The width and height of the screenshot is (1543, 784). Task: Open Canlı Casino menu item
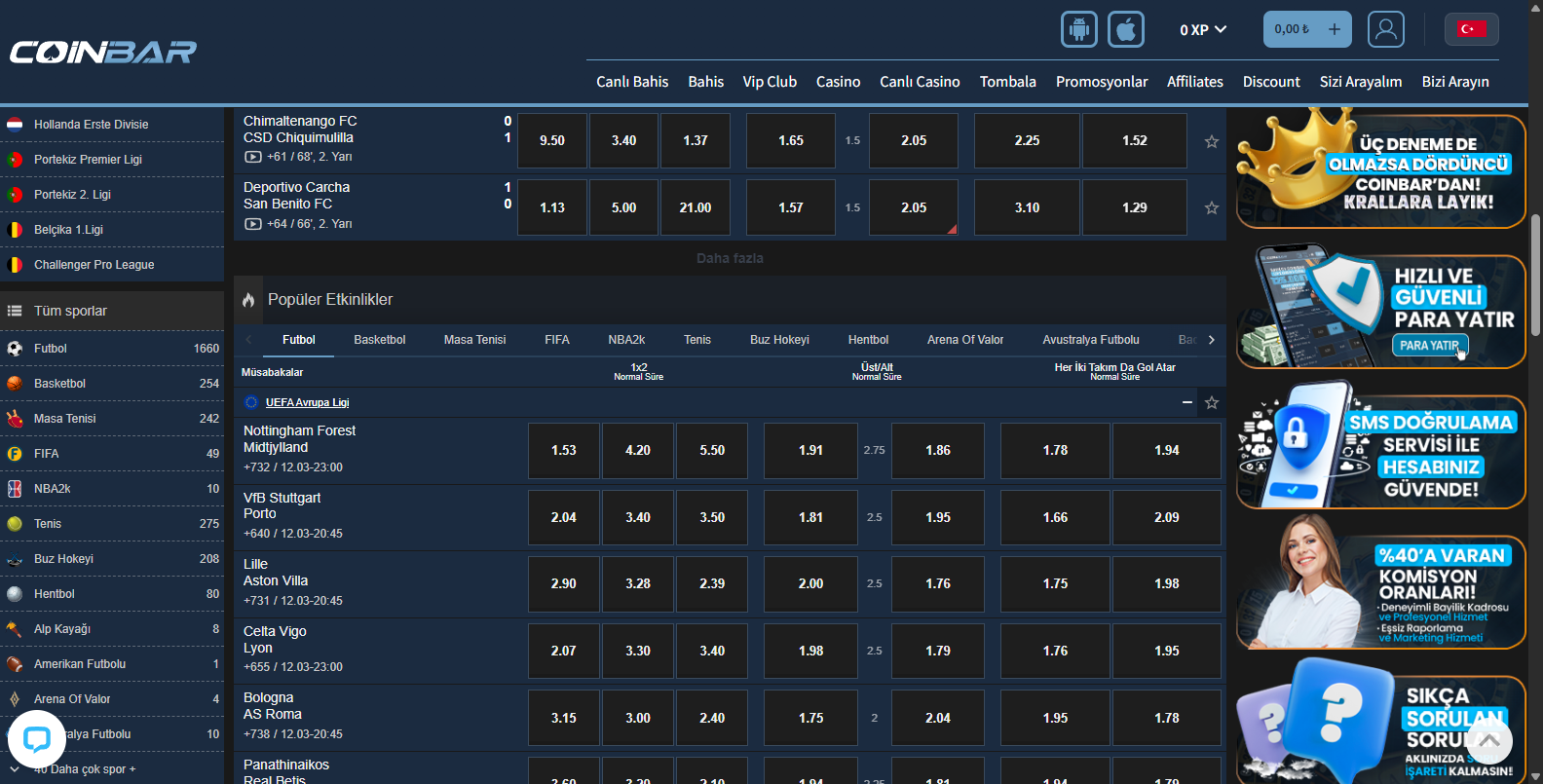click(x=920, y=82)
